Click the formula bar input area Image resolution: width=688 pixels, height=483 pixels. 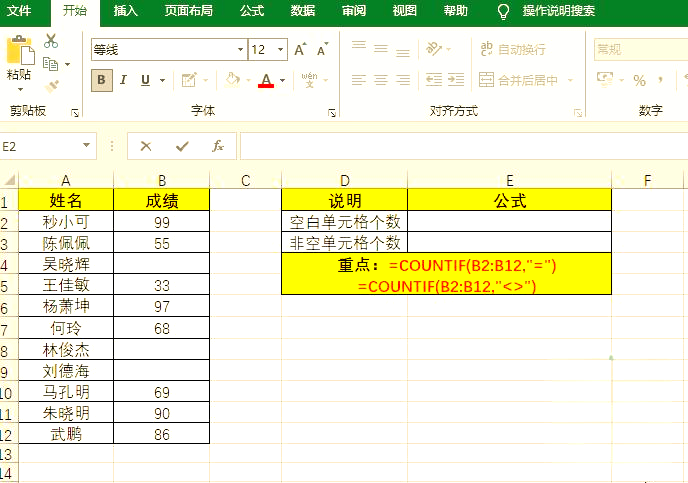[x=464, y=146]
